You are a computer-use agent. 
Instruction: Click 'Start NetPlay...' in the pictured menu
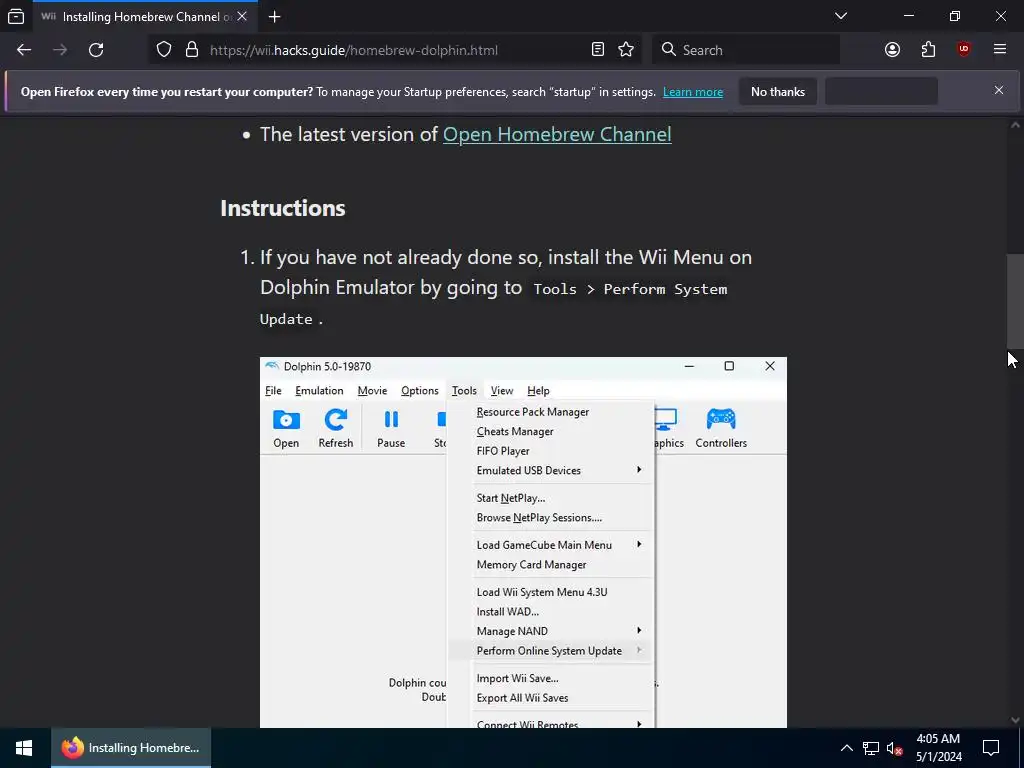pyautogui.click(x=511, y=498)
